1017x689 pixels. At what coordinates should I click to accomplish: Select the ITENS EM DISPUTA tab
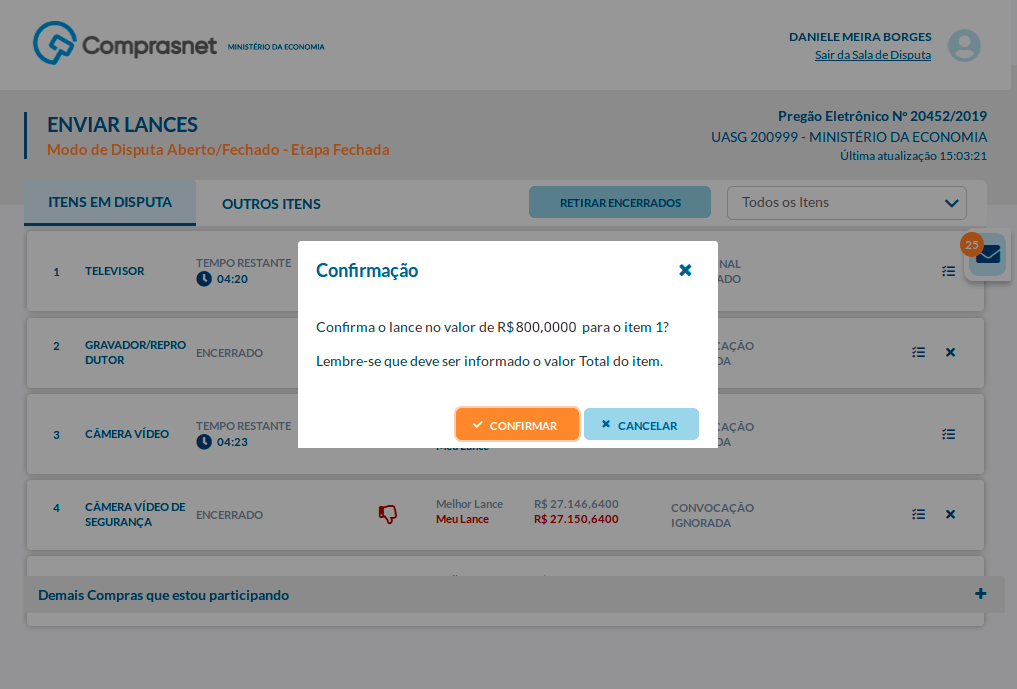(110, 202)
